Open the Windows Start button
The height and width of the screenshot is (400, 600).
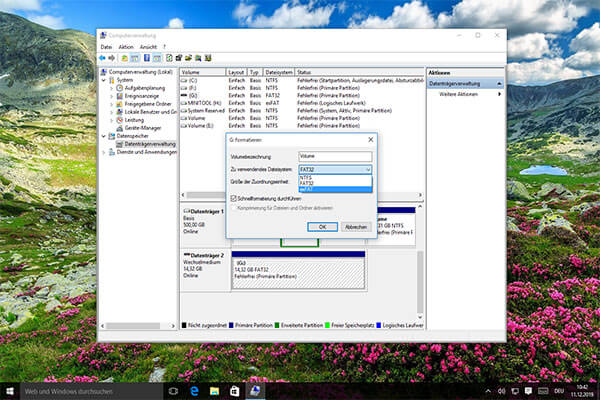(x=10, y=391)
